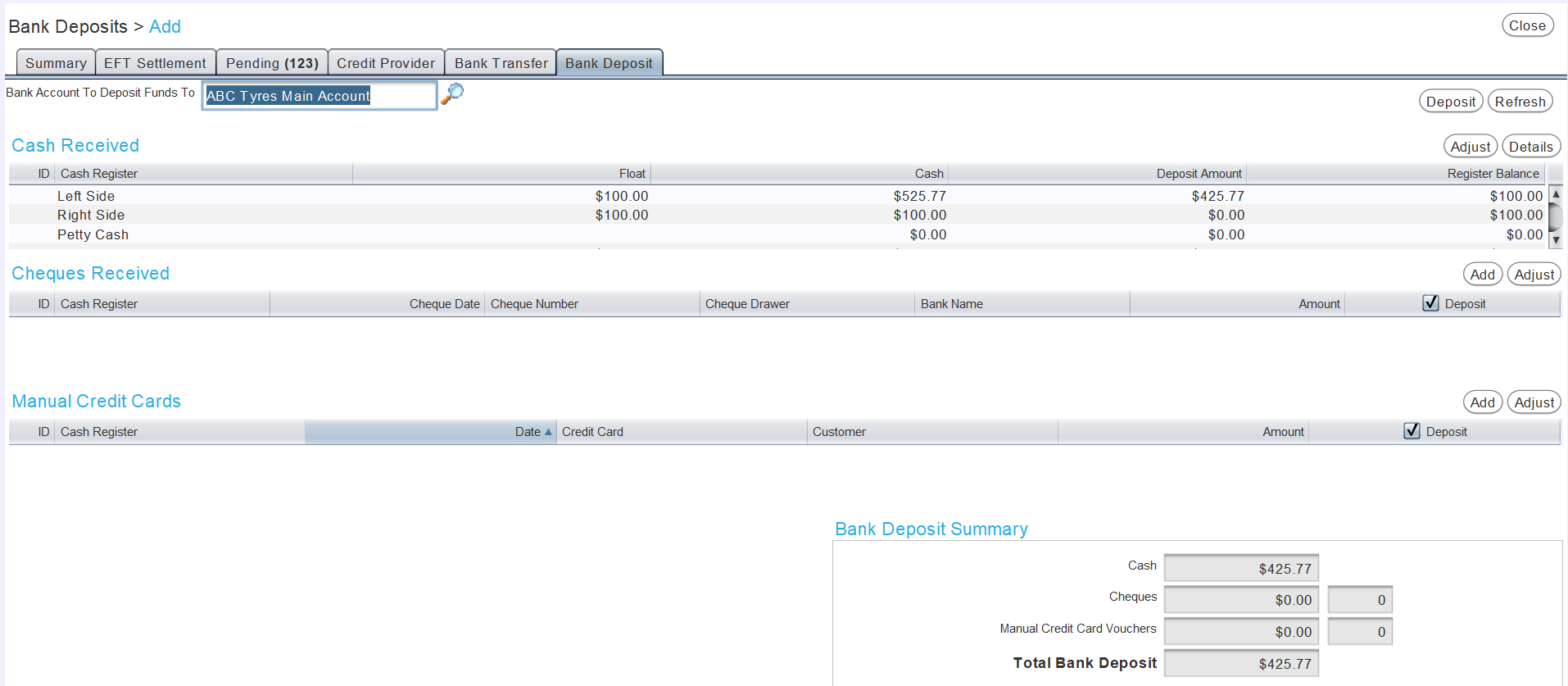1568x686 pixels.
Task: Click Manual Credit Card Vouchers amount field
Action: click(x=1241, y=632)
